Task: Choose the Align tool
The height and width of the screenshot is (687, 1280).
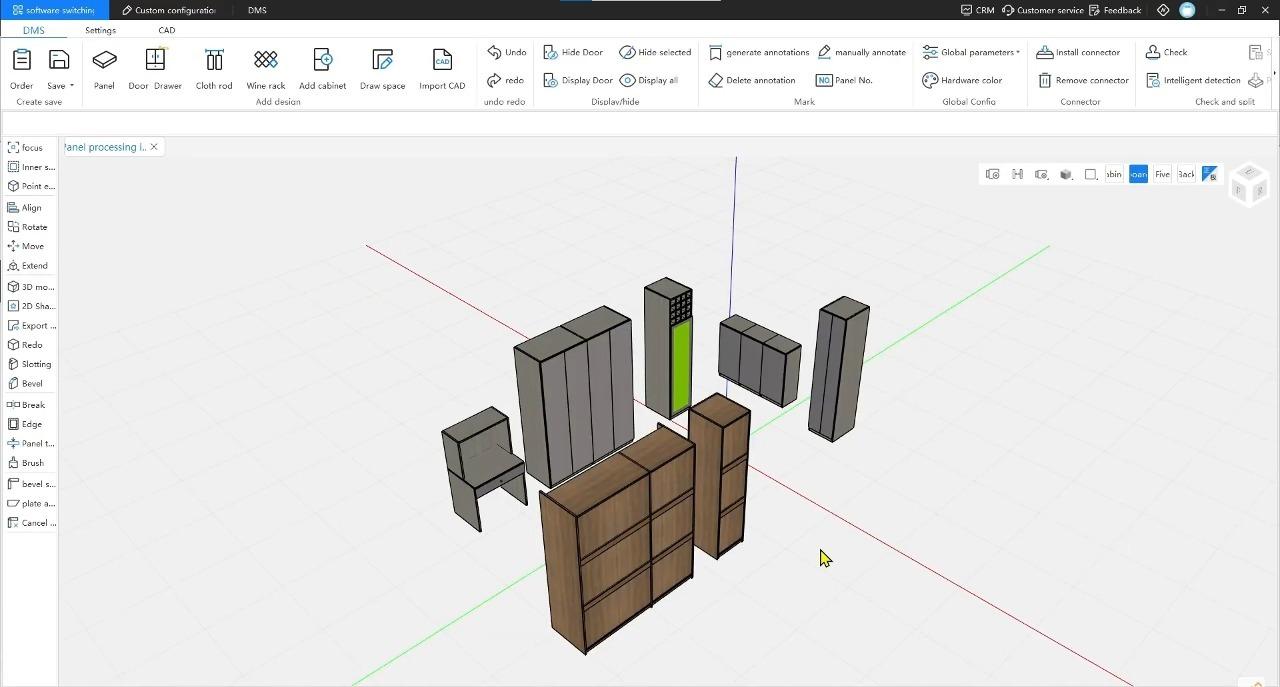Action: (25, 207)
